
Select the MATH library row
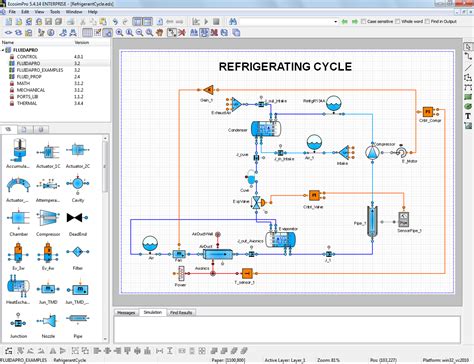click(x=55, y=83)
